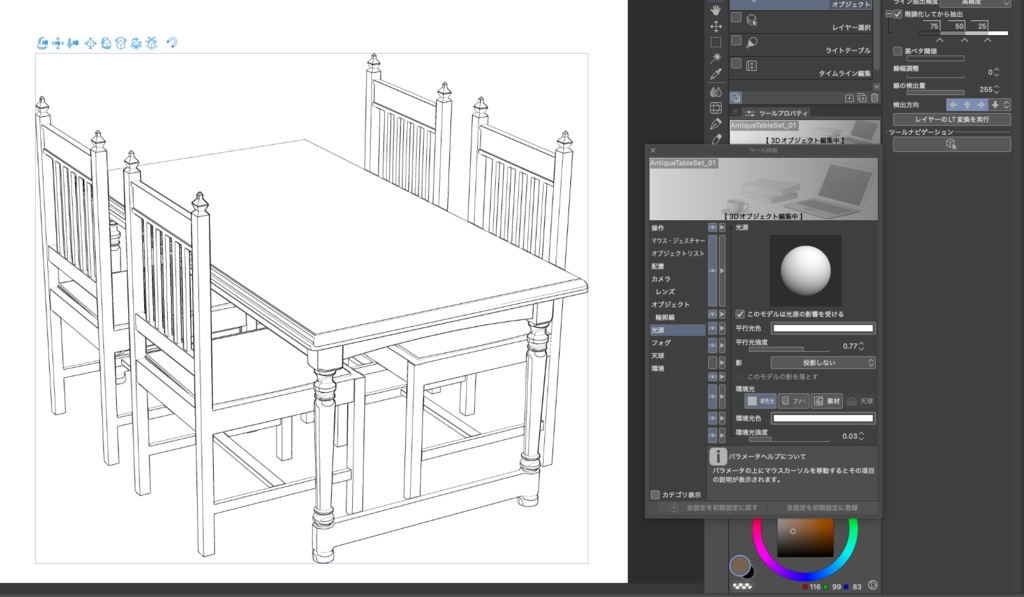Click the snap-to-ground object manipulator icon

152,43
